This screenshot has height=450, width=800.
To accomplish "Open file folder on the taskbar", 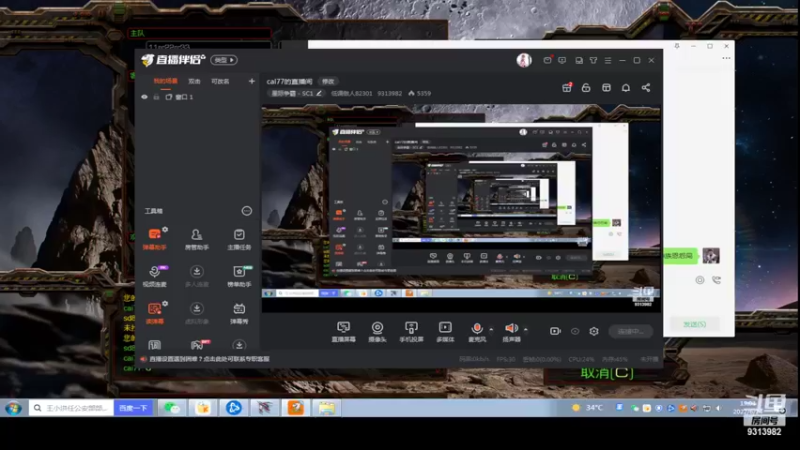I will coord(327,408).
